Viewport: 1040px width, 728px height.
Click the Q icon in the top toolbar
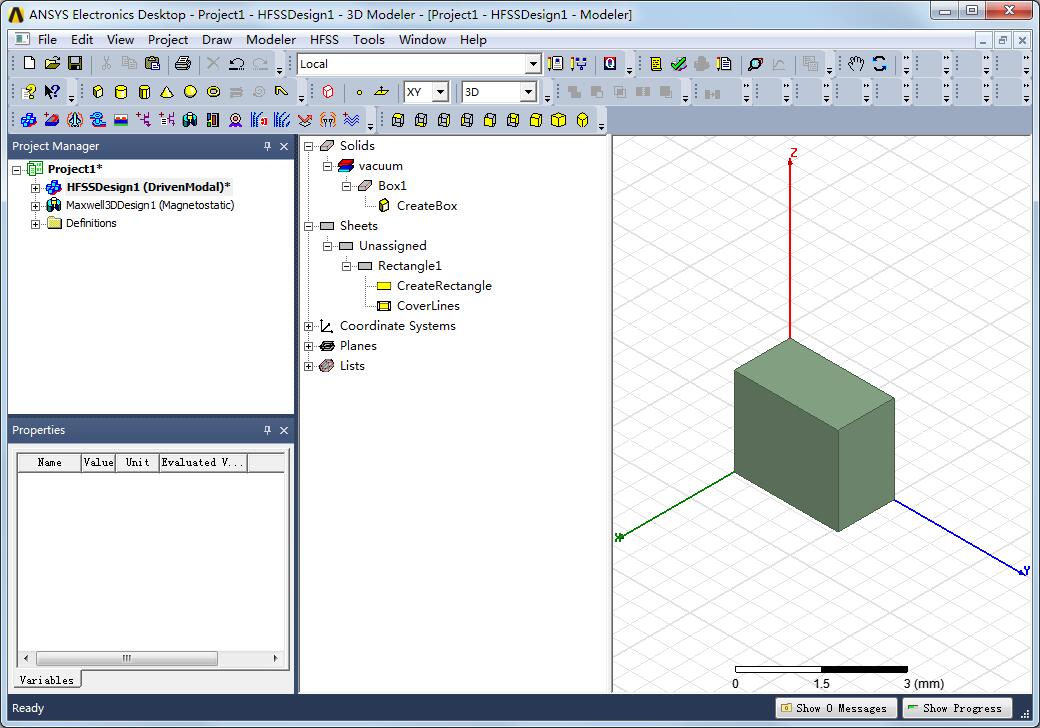610,64
